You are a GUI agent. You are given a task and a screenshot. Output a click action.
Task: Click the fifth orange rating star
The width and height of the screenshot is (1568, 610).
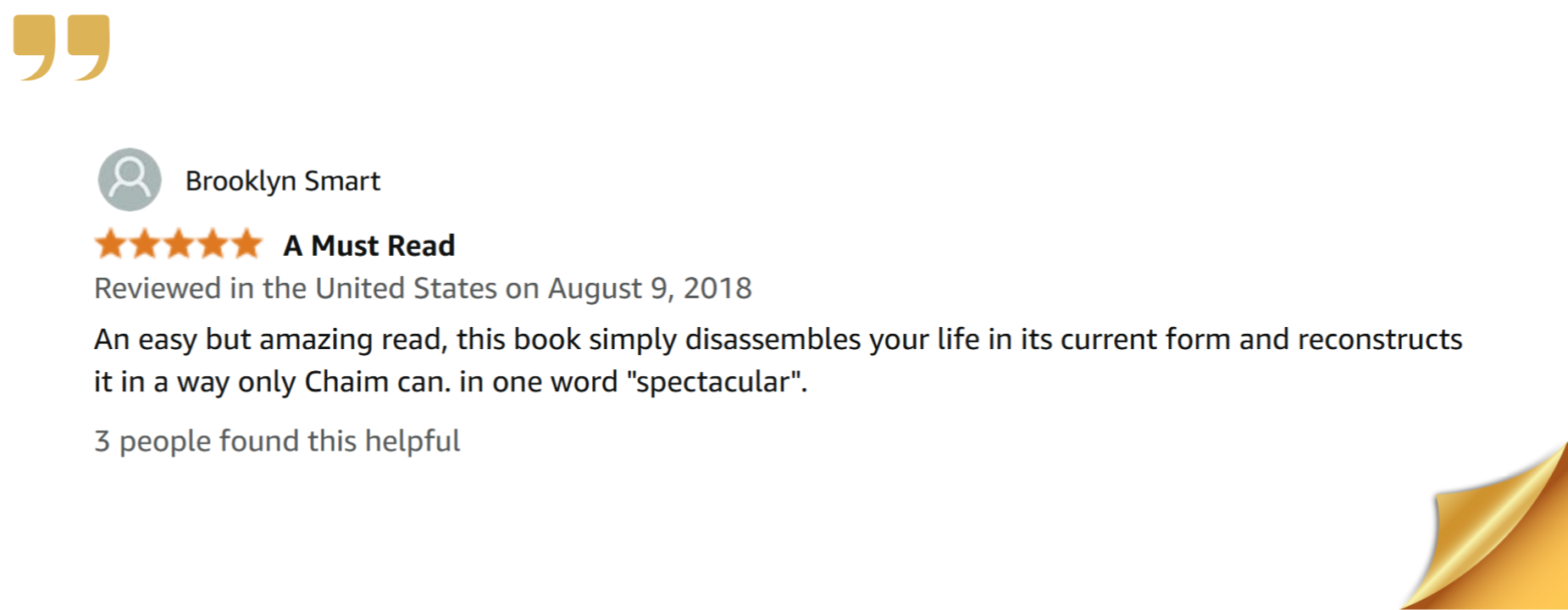click(247, 244)
